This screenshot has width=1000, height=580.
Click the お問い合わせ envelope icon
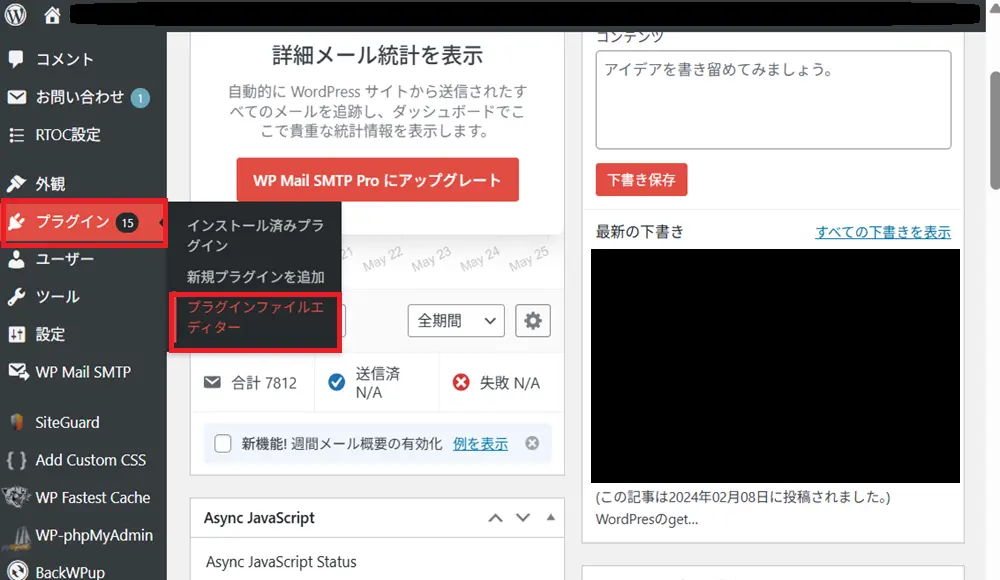click(17, 97)
